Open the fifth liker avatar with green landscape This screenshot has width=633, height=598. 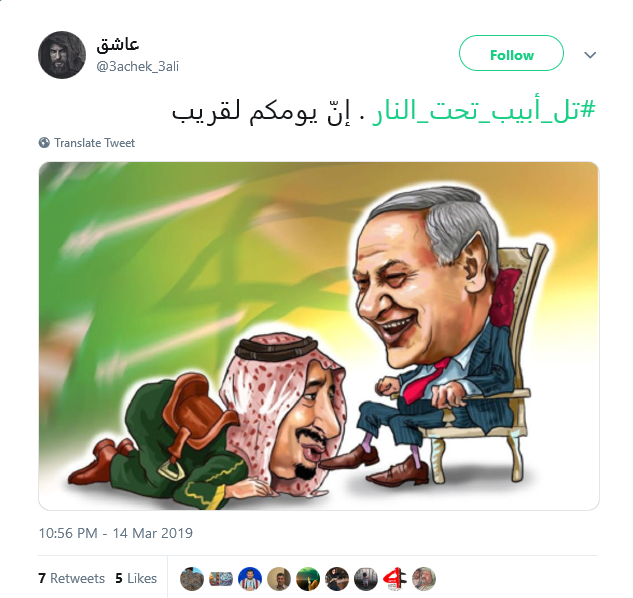point(308,579)
